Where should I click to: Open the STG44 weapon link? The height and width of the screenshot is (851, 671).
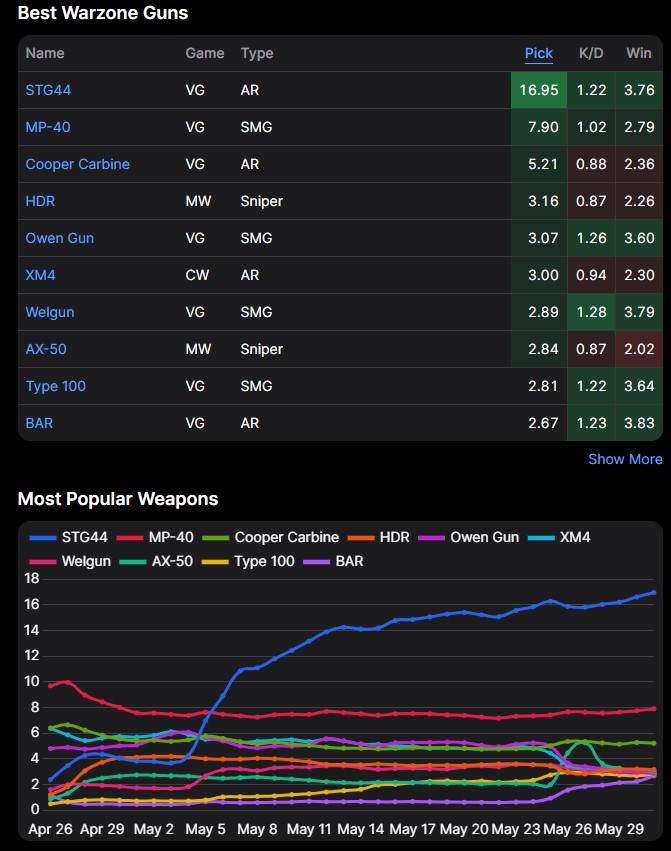48,90
